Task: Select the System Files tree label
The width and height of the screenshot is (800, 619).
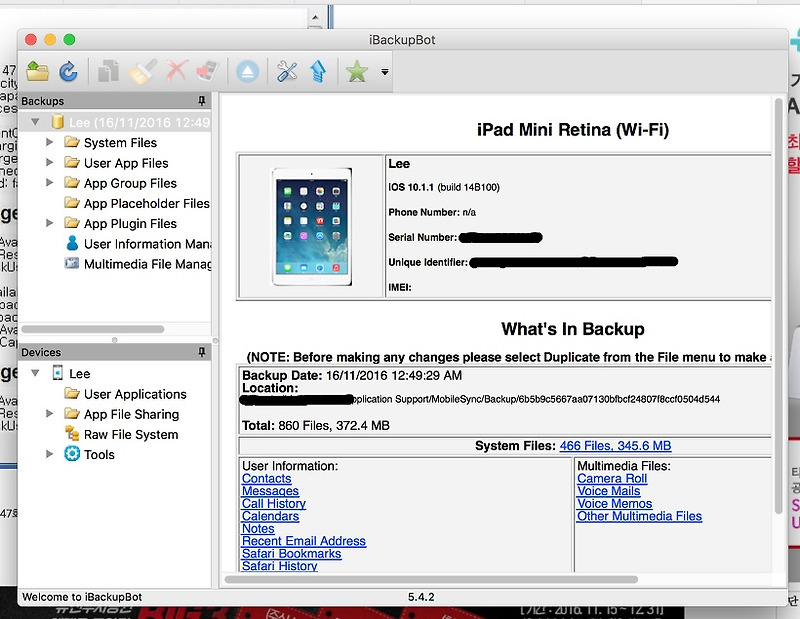Action: click(120, 142)
